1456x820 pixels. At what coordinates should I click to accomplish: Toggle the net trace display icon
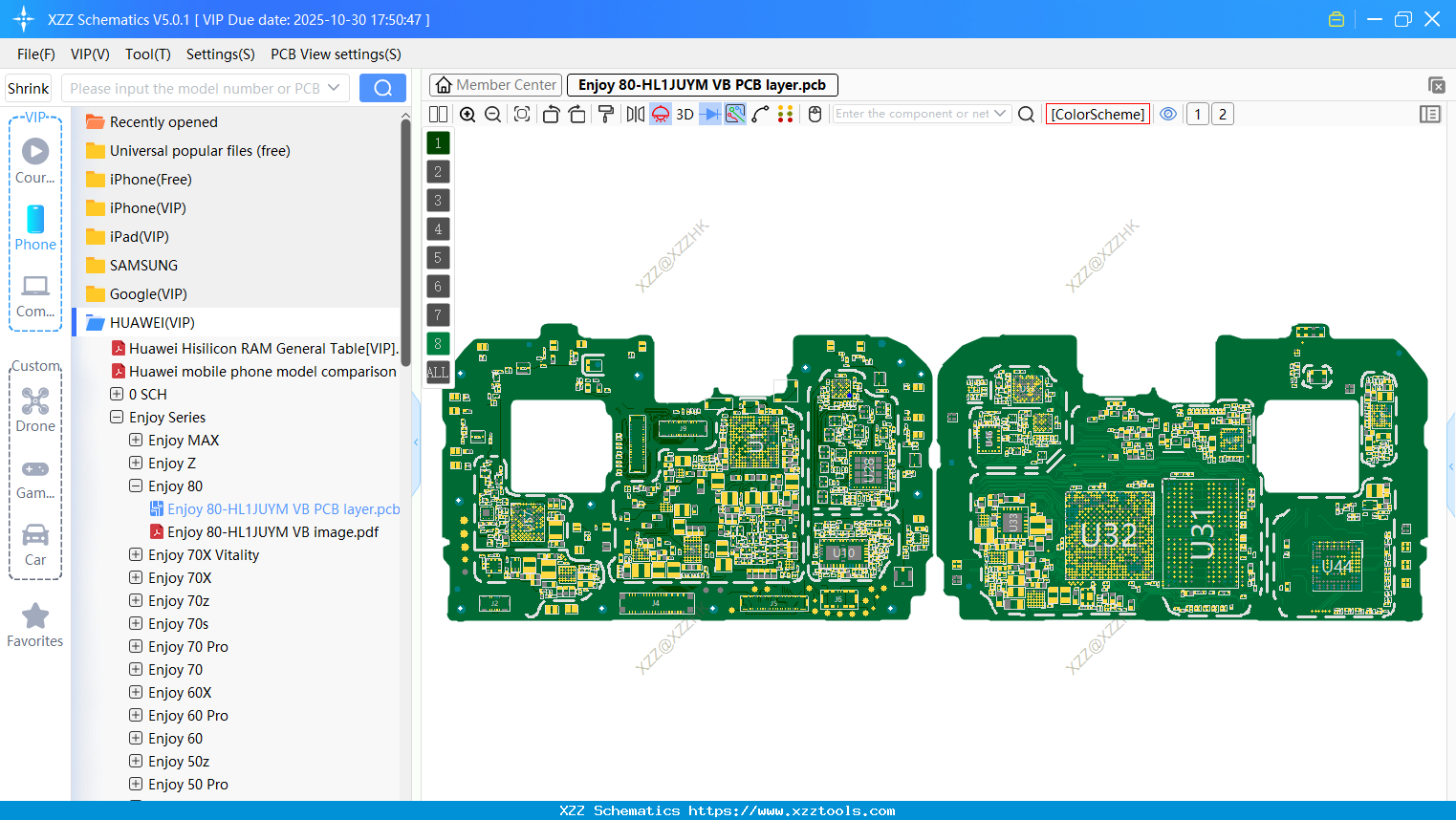click(735, 114)
